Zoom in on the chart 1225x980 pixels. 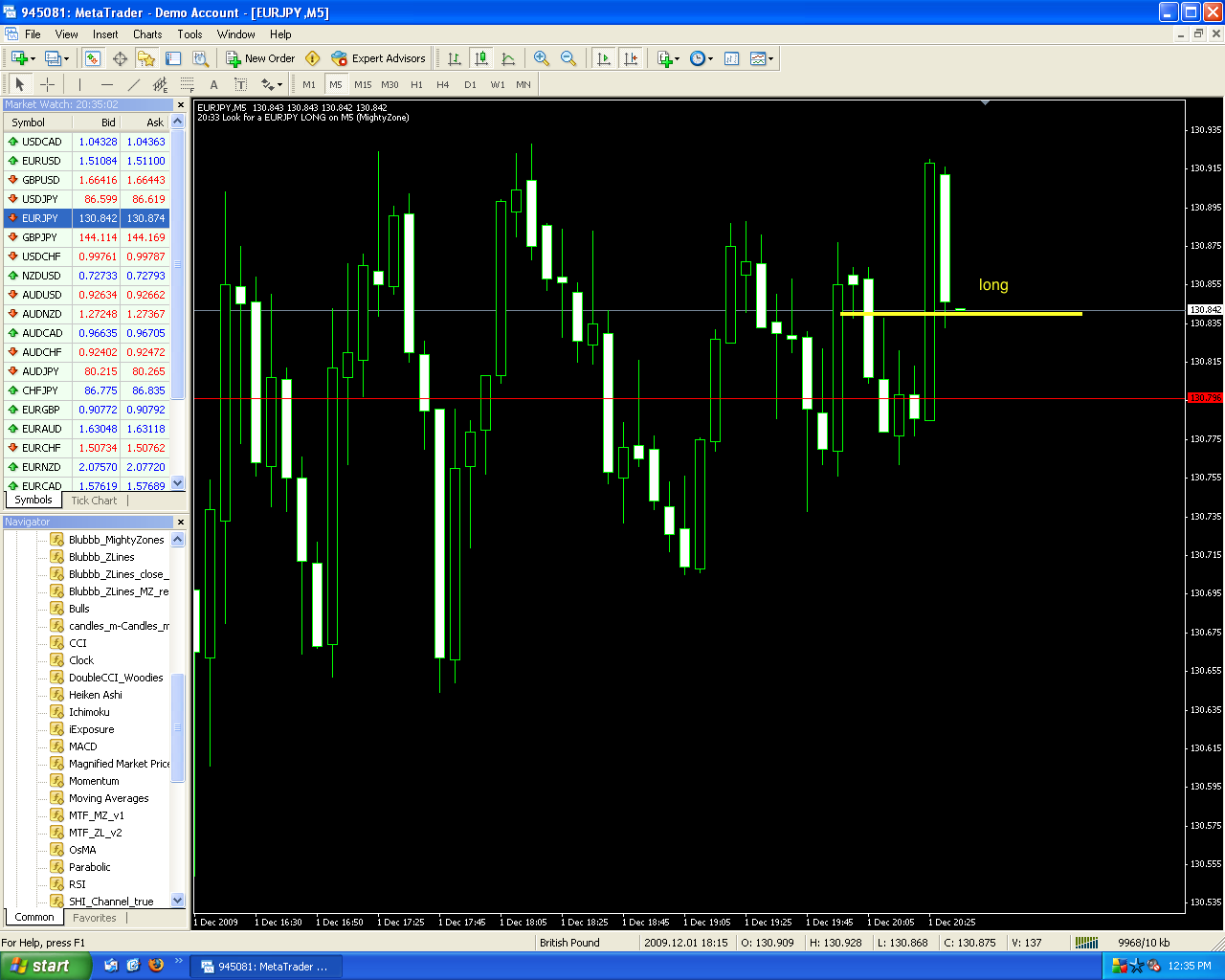pyautogui.click(x=542, y=58)
